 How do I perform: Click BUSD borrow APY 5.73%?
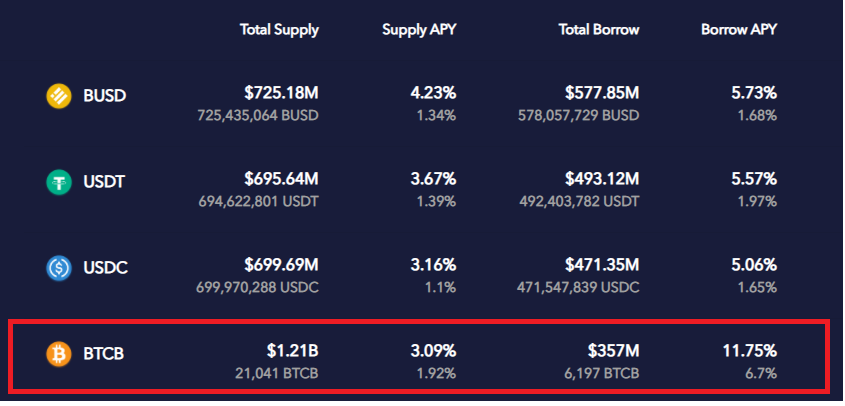[x=754, y=93]
